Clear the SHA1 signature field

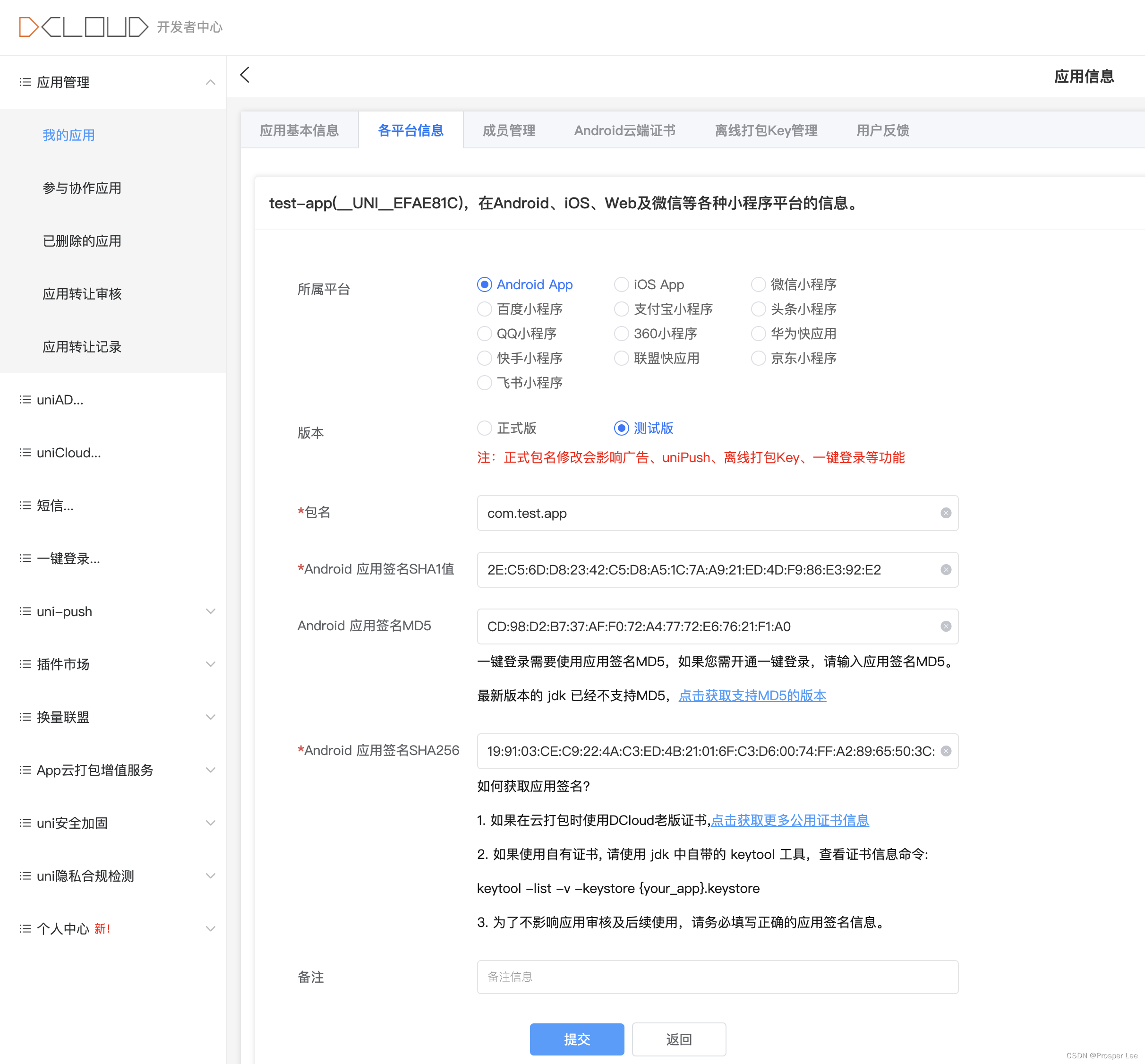(945, 569)
